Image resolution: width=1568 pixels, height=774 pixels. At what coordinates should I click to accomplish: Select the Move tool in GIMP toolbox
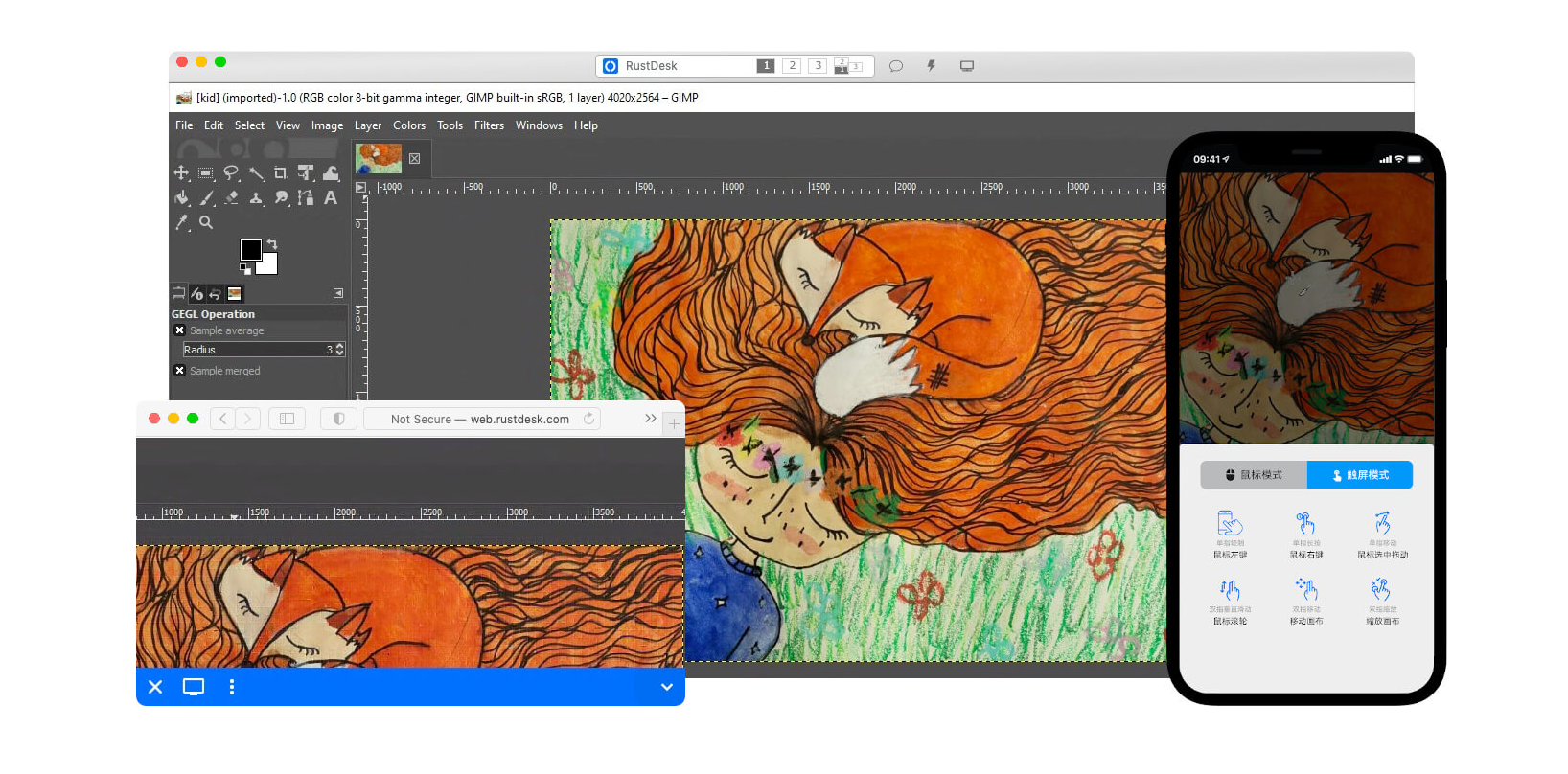coord(181,173)
